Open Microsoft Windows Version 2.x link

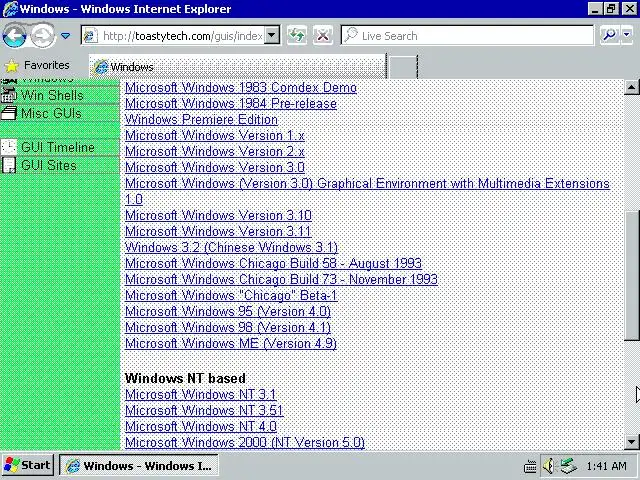pyautogui.click(x=215, y=151)
